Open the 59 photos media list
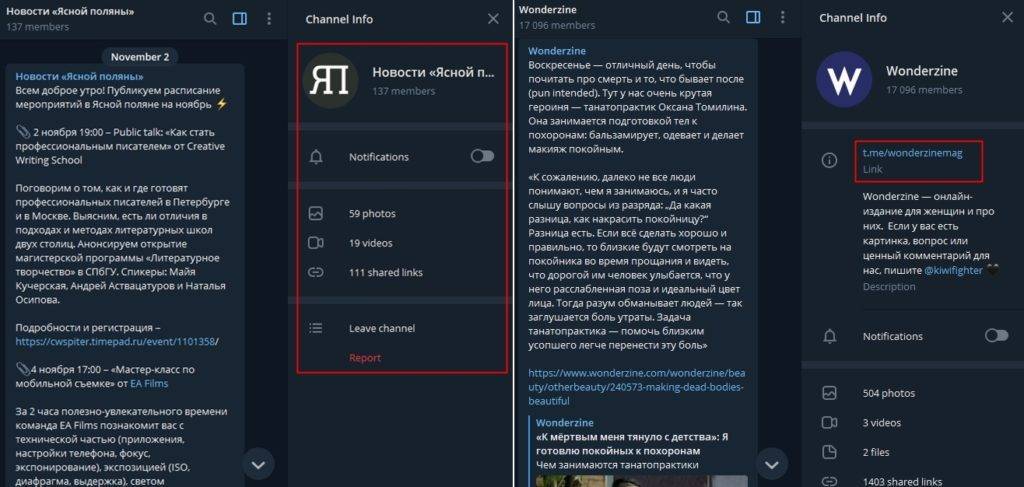Viewport: 1024px width, 487px height. pos(372,213)
